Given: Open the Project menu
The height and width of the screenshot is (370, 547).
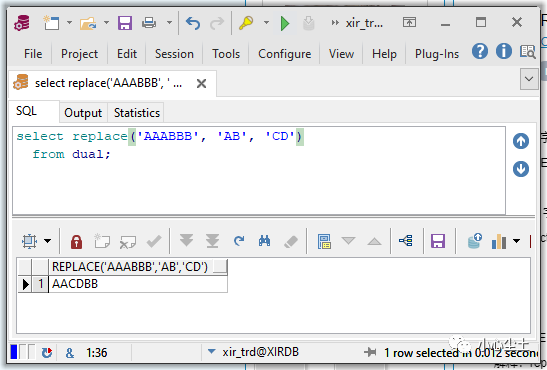Looking at the screenshot, I should point(79,54).
